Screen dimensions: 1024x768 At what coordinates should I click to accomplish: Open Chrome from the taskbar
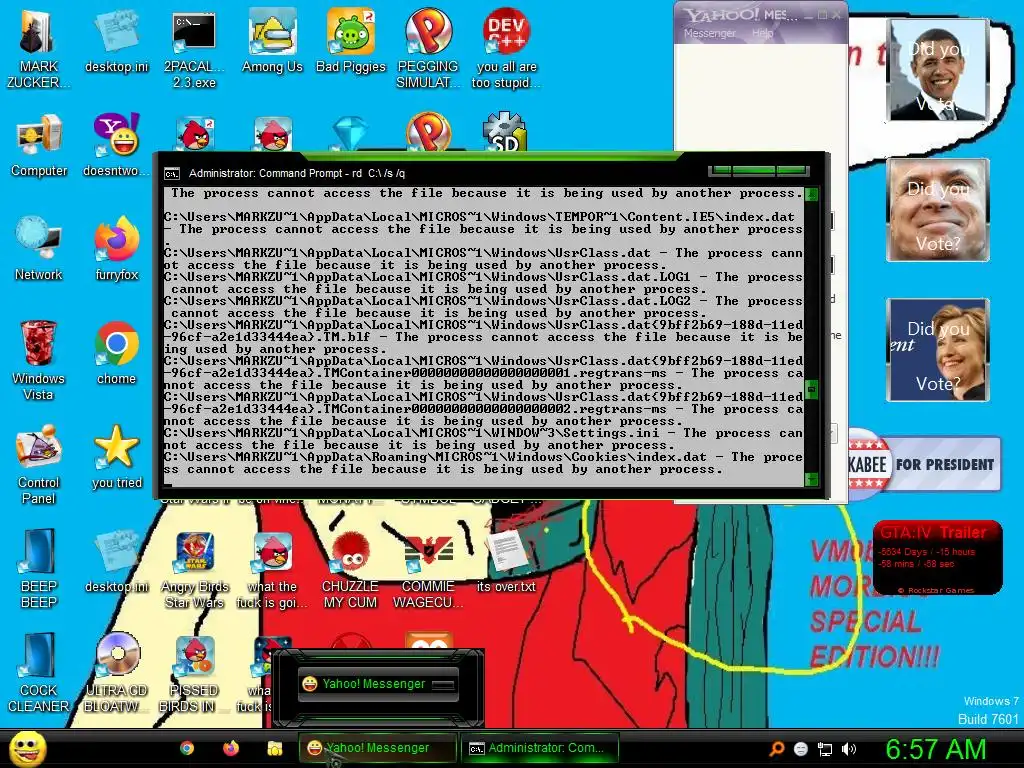pos(187,748)
